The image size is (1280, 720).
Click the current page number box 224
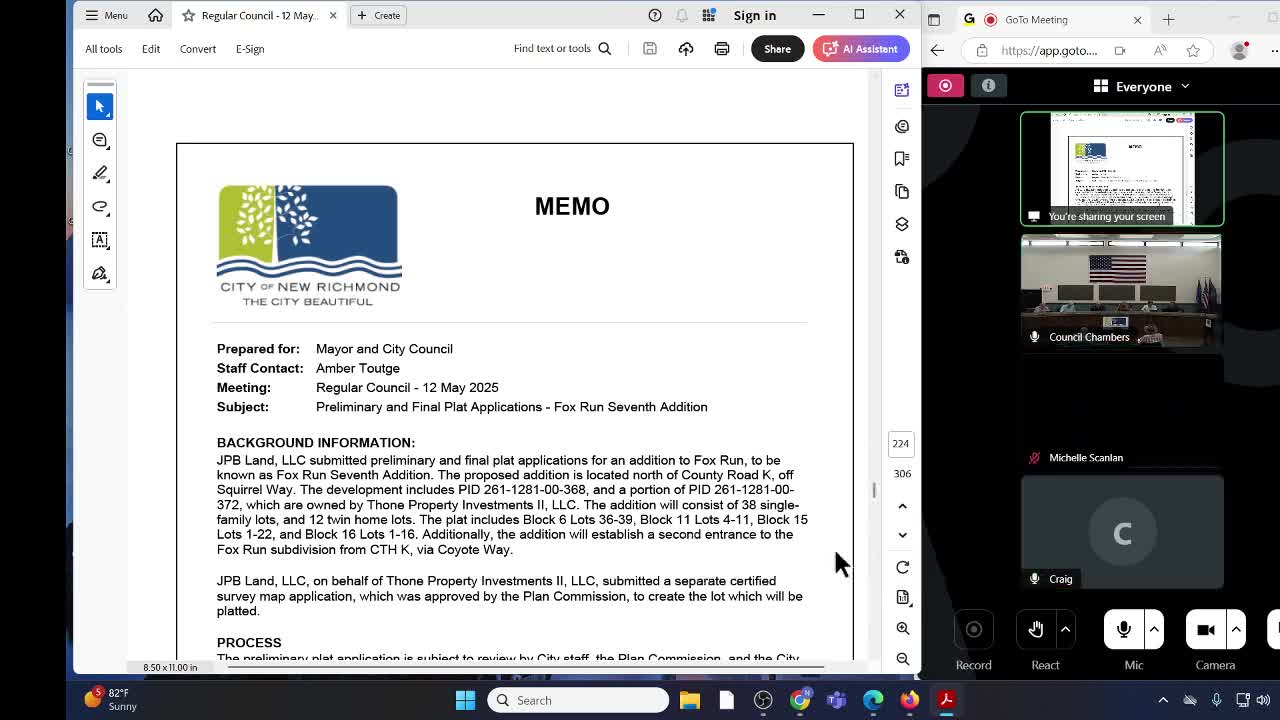[901, 444]
